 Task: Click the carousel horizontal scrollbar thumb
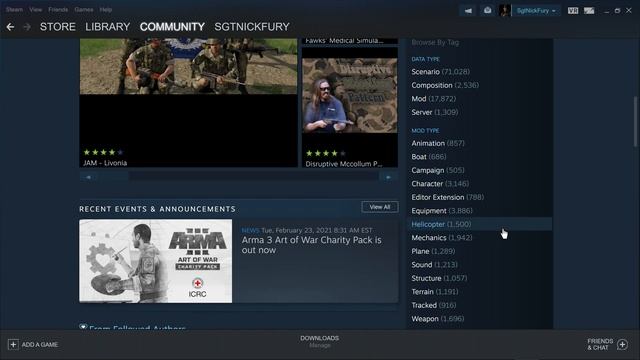[113, 177]
